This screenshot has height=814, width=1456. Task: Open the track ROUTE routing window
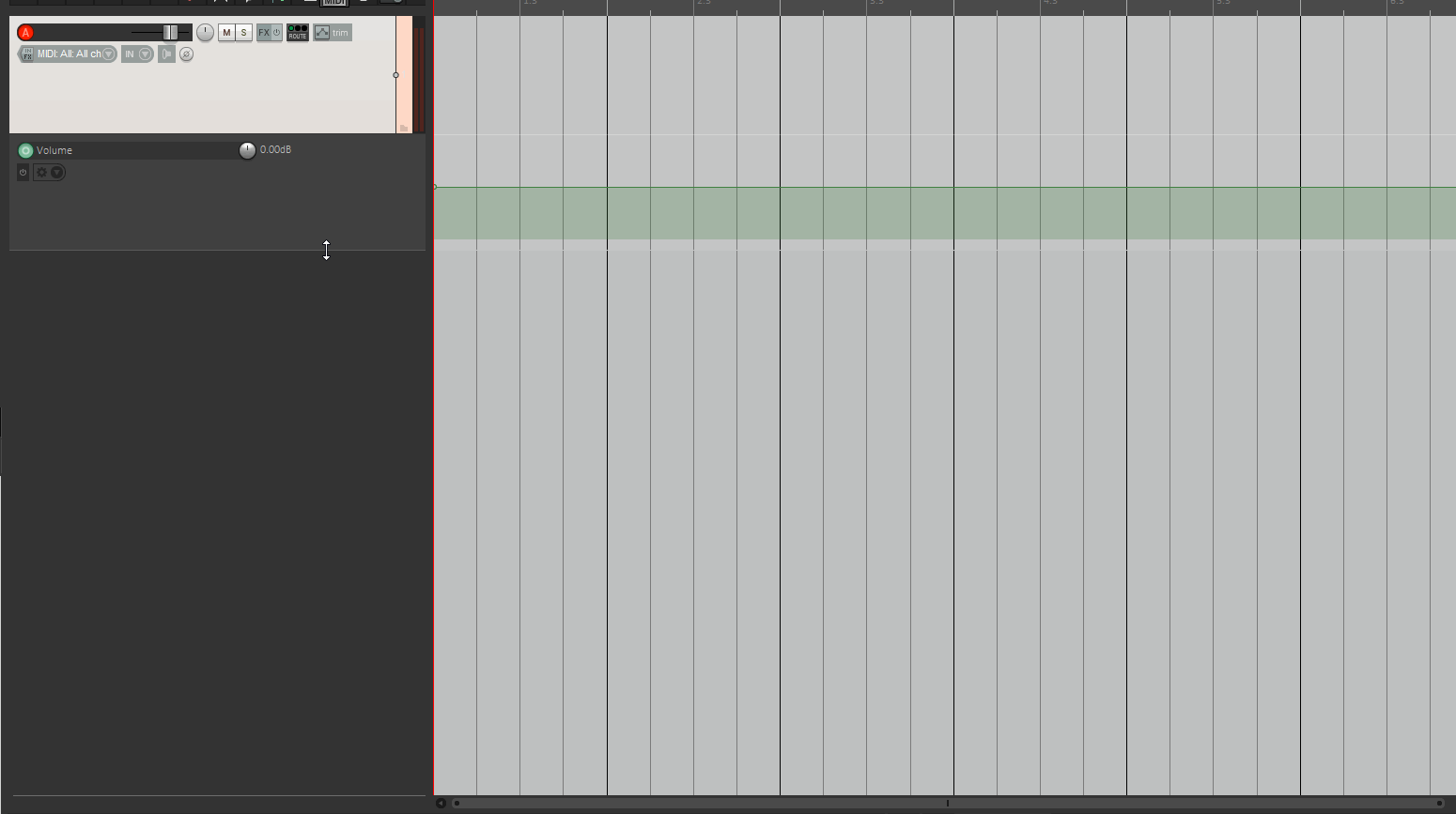(297, 33)
